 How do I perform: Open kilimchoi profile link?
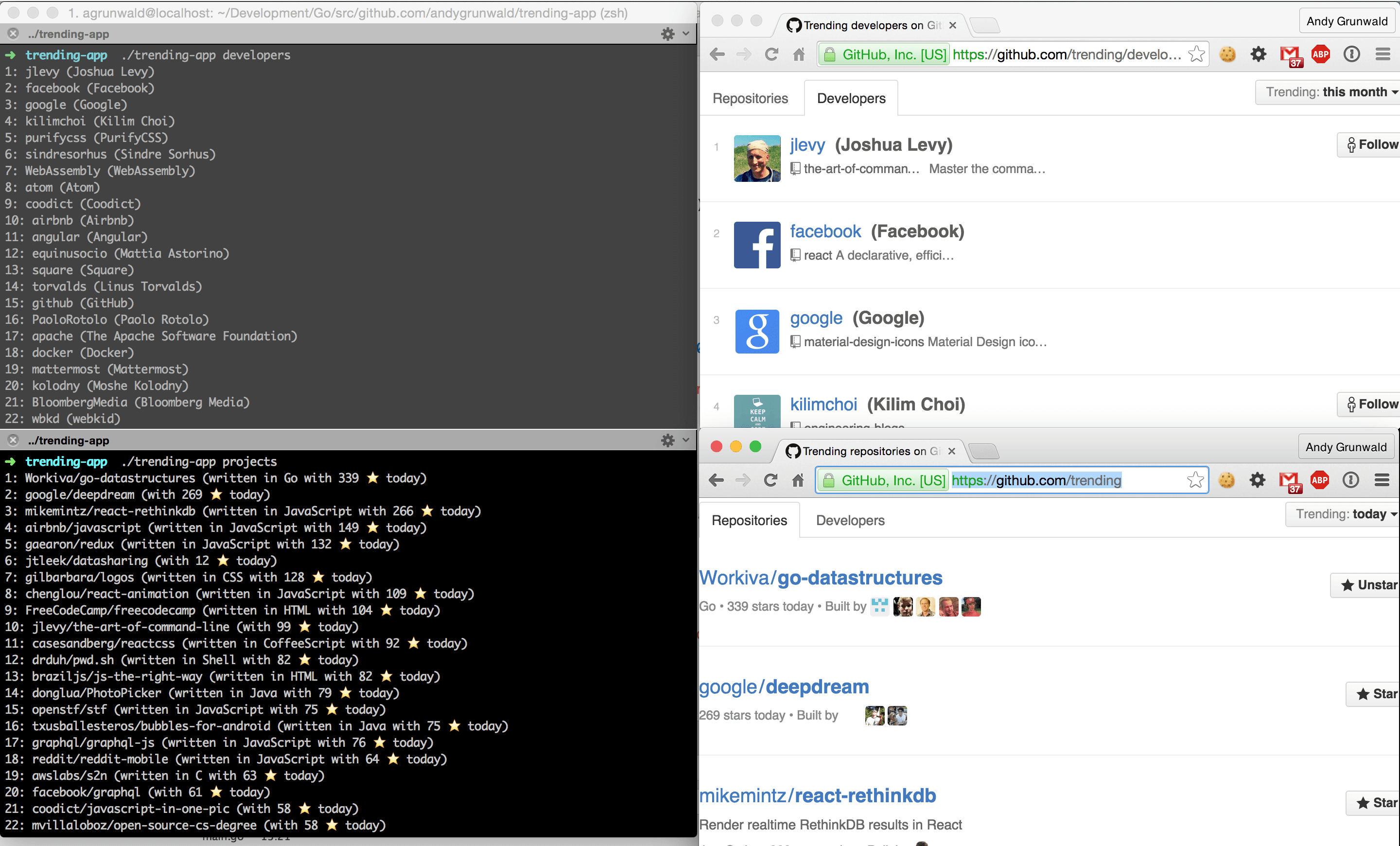click(x=823, y=405)
